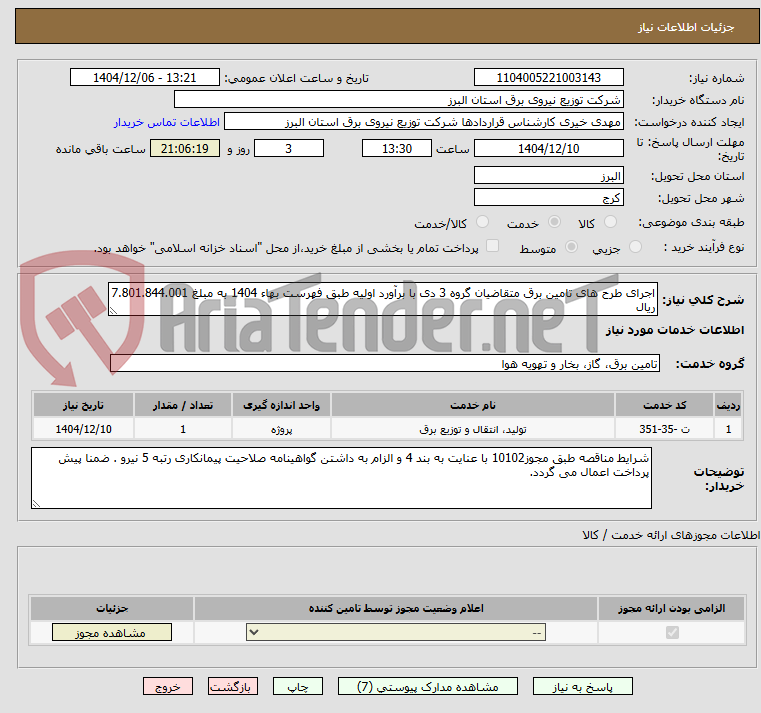Click the الزامی بودن ارائه مجوز header

point(671,609)
